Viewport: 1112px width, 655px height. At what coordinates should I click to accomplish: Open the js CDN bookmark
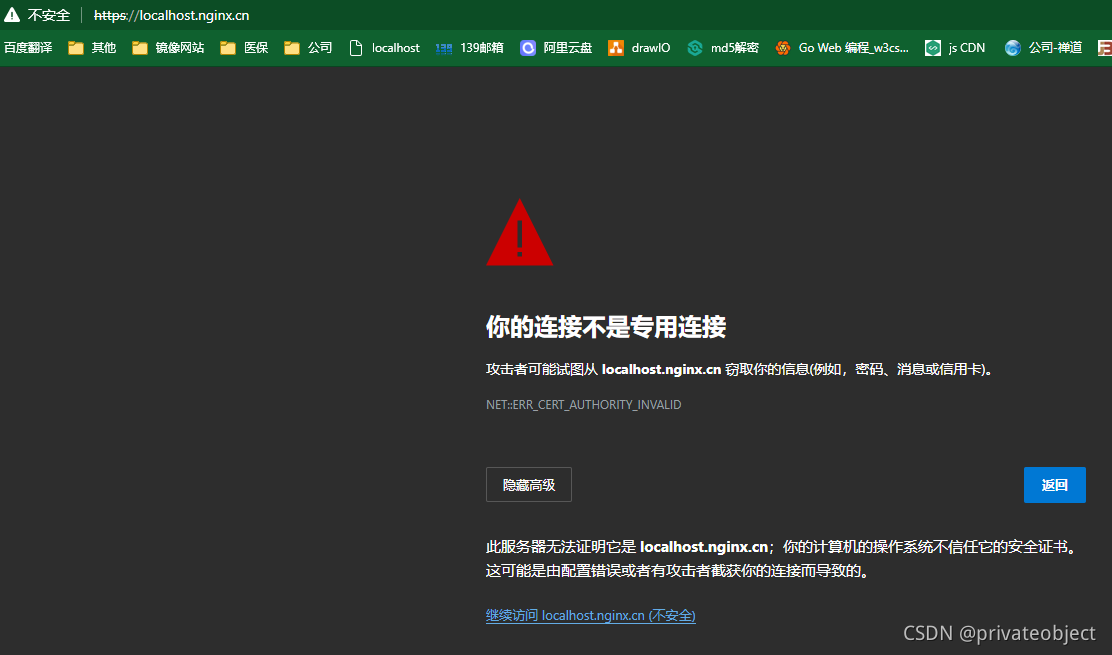pos(954,47)
